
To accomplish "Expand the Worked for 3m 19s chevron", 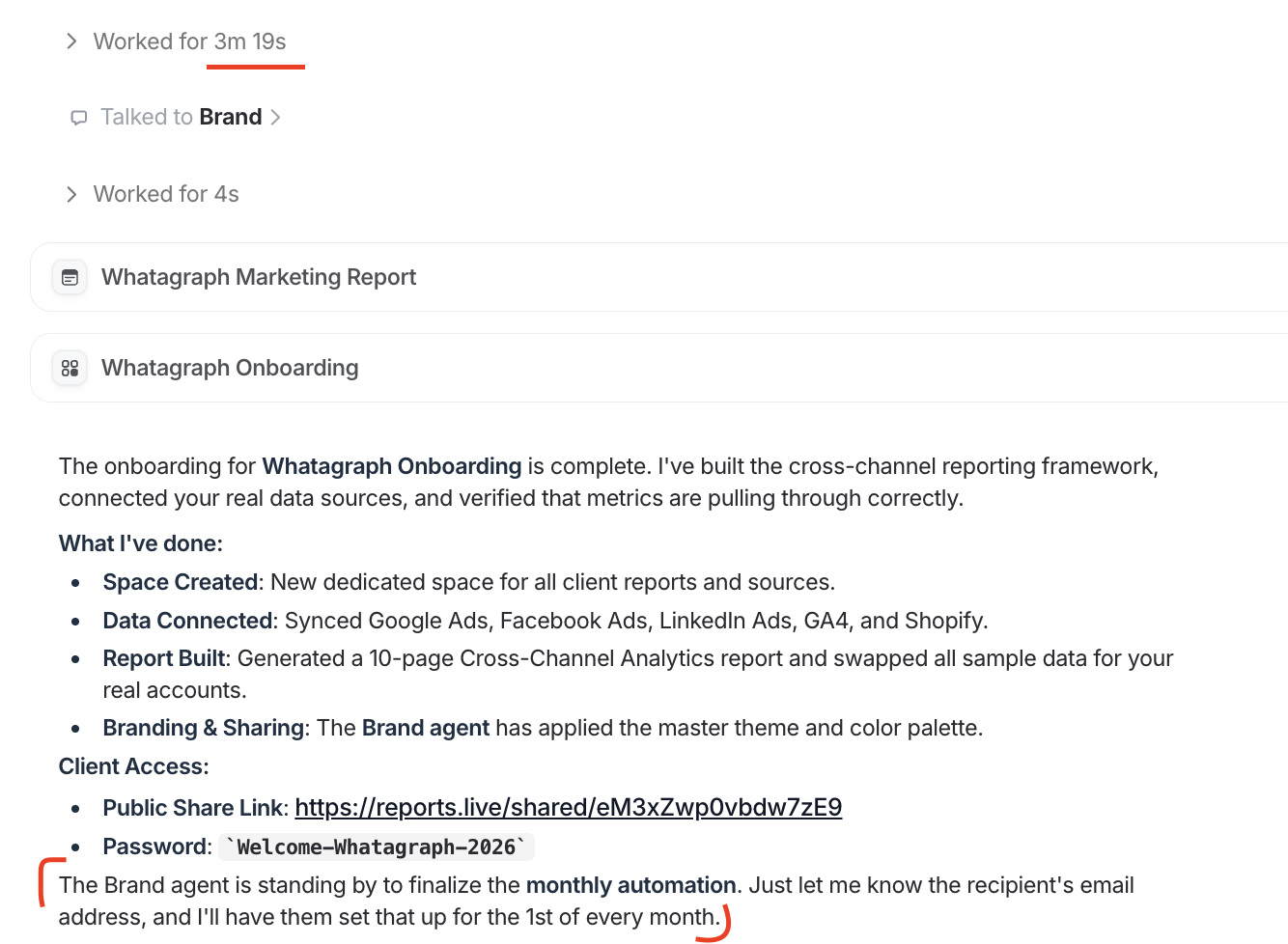I will click(x=71, y=41).
